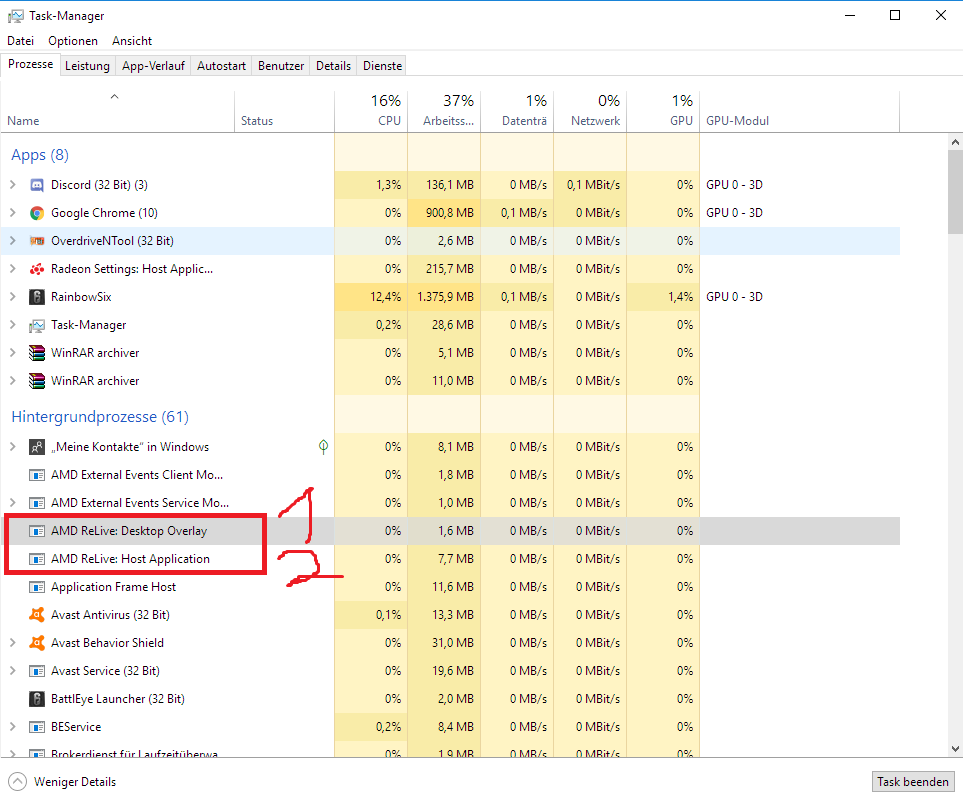Expand the Google Chrome process group
Screen dimensions: 963x803
tap(13, 213)
